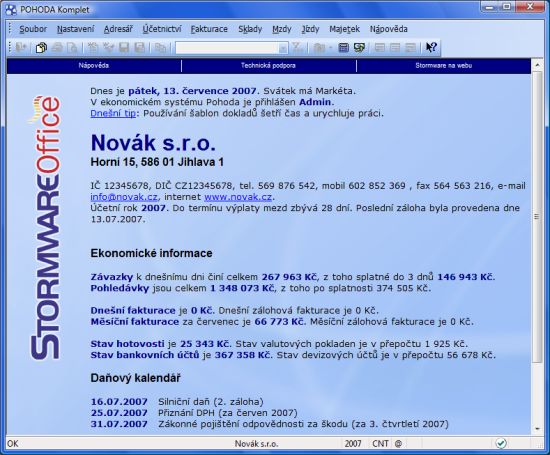Screen dimensions: 550x455
Task: Click the Ekonomické informace heading
Action: pos(151,253)
